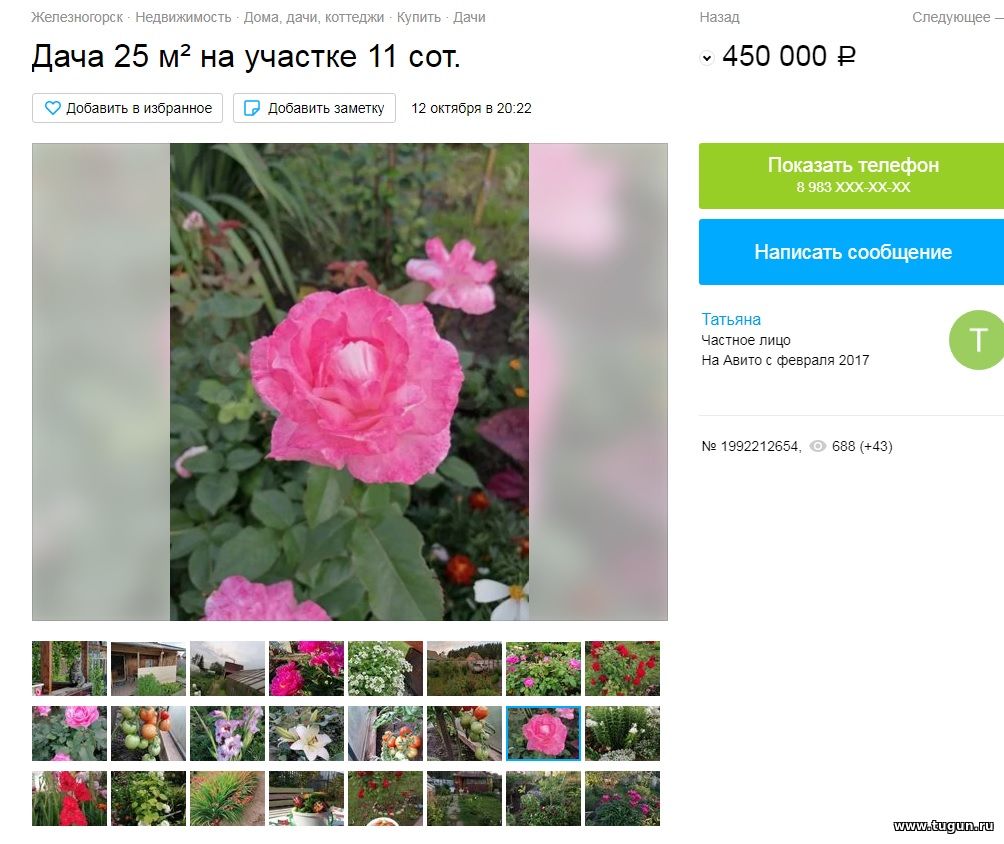Go to the Недвижимость breadcrumb

183,17
